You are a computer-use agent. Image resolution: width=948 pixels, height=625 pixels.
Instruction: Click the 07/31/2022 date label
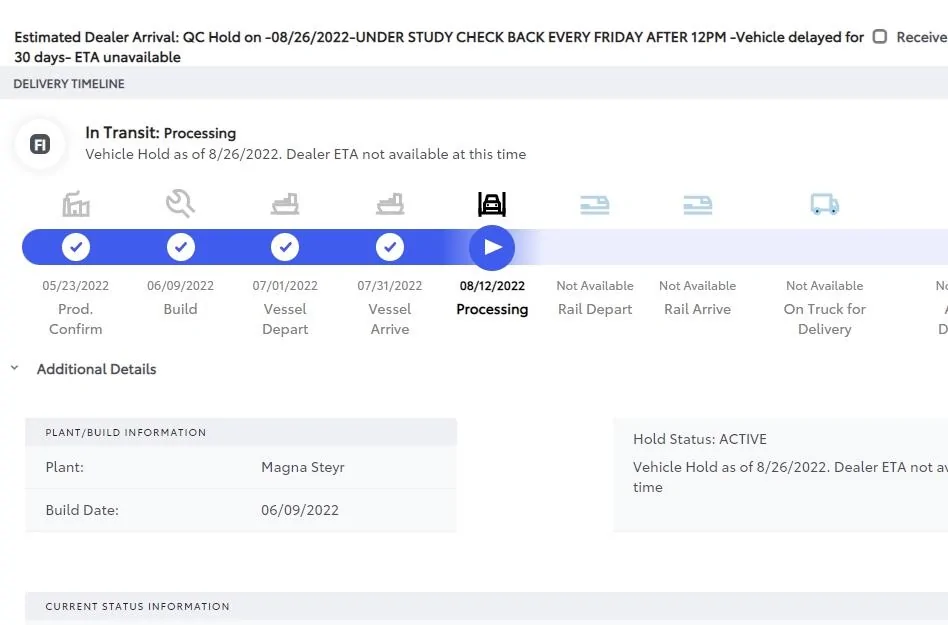[x=390, y=286]
